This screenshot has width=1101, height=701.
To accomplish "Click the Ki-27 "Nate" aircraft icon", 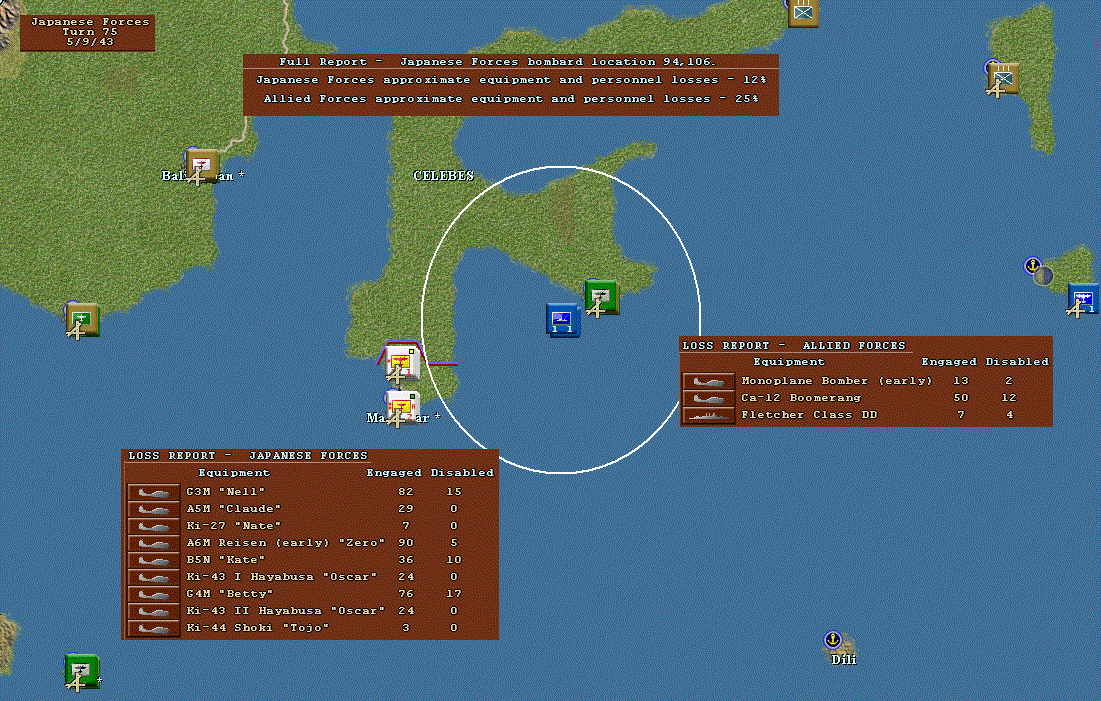I will pyautogui.click(x=154, y=526).
